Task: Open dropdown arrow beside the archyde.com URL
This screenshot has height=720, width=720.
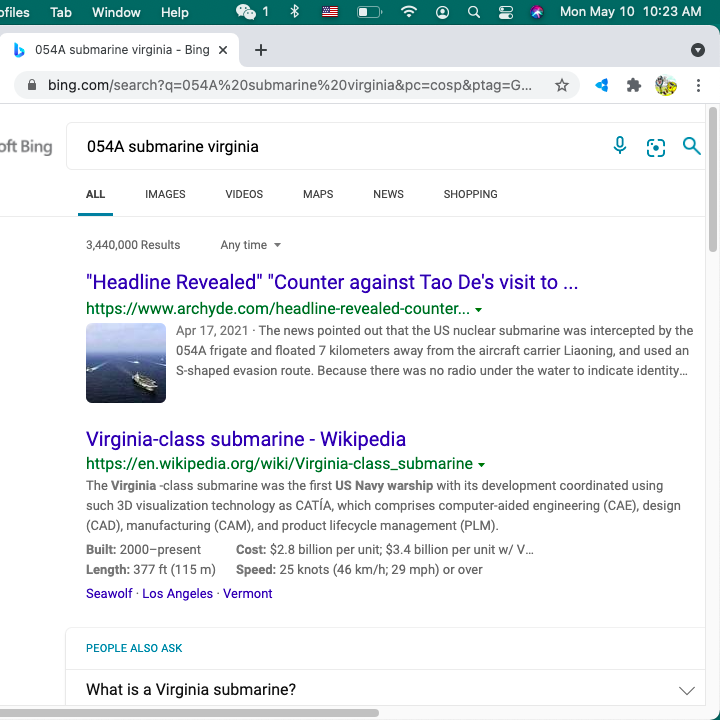Action: 479,309
